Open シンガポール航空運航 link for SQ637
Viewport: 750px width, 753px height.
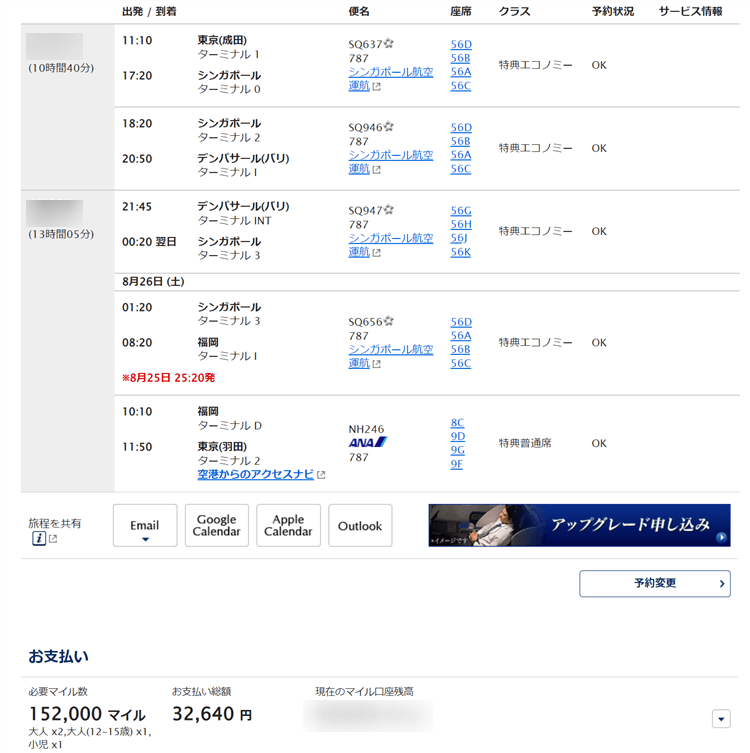point(390,72)
